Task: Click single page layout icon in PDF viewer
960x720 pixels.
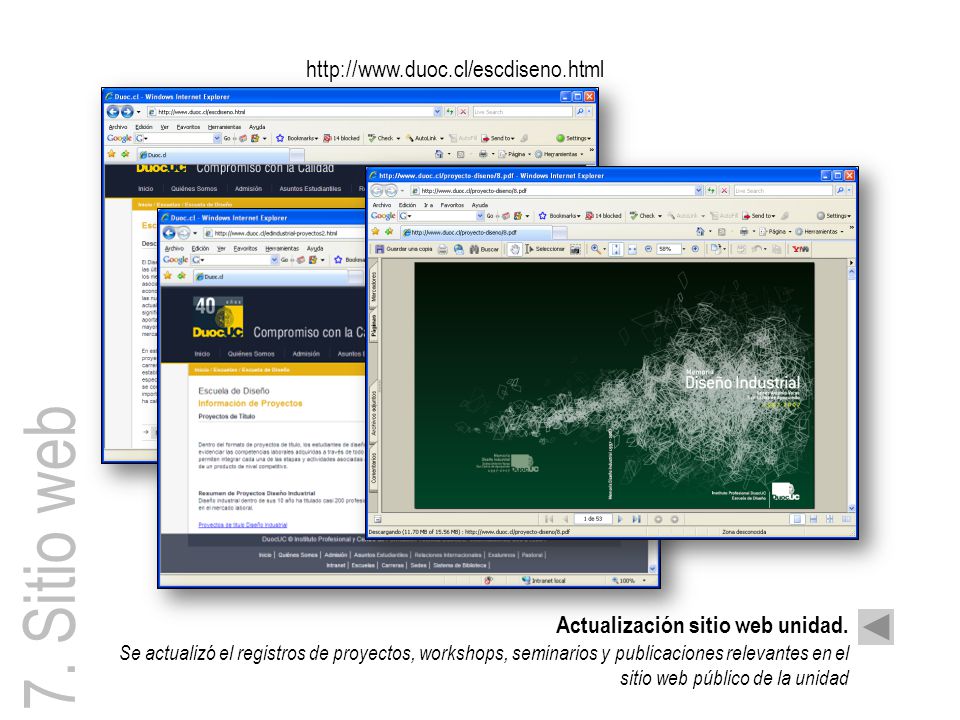Action: coord(797,519)
